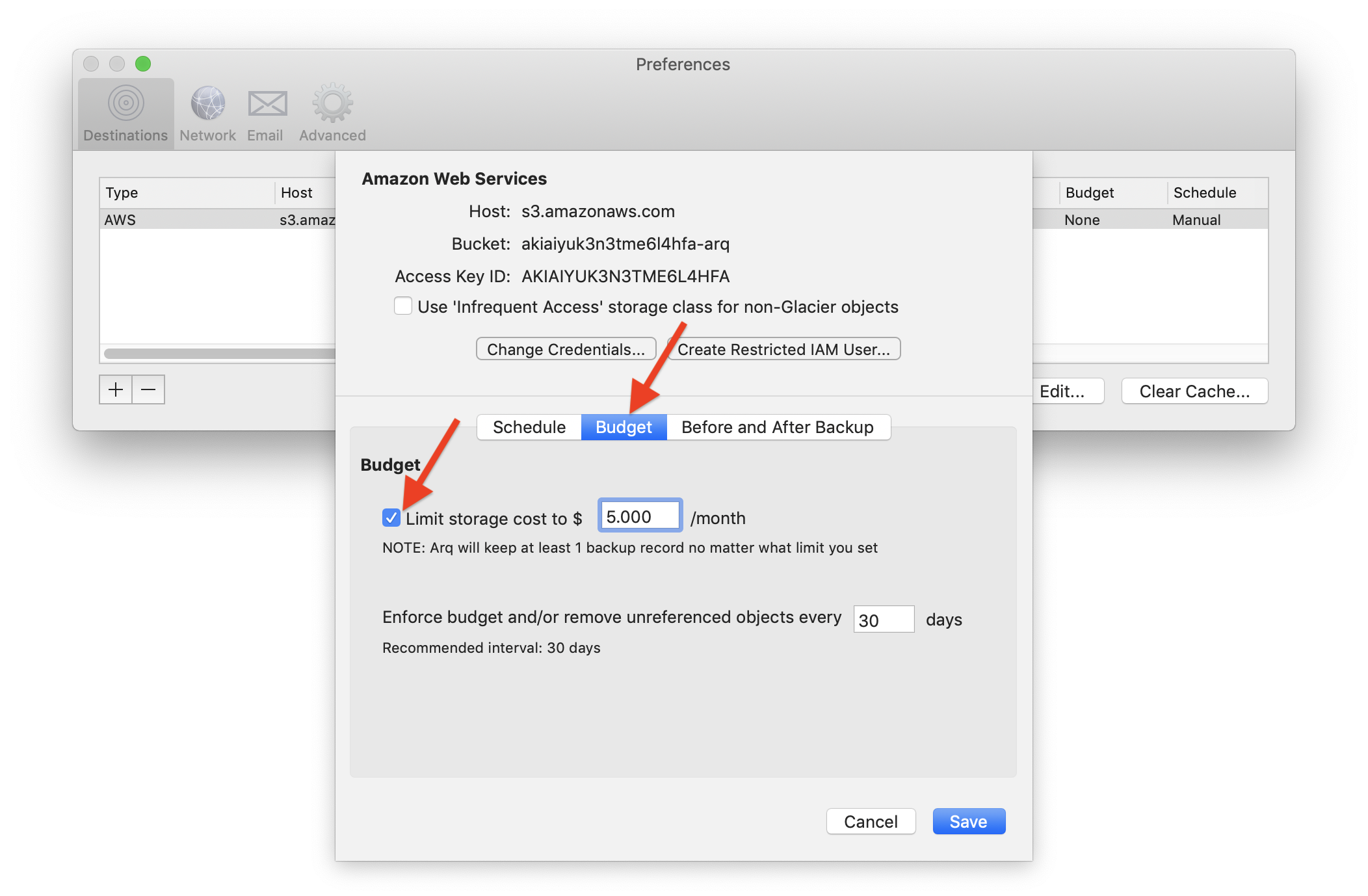The height and width of the screenshot is (896, 1368).
Task: Click Clear Cache button
Action: point(1194,391)
